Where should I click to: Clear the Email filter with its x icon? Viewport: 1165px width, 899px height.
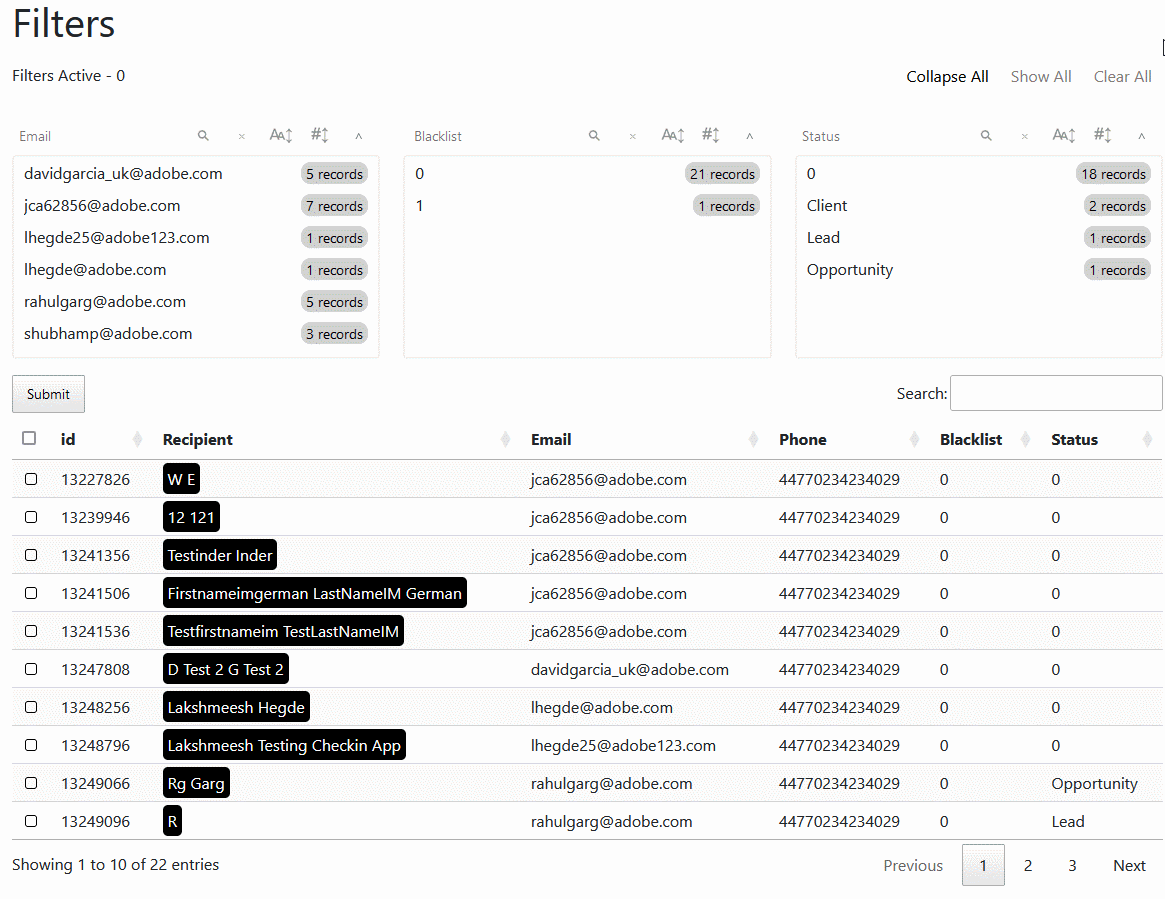(241, 136)
